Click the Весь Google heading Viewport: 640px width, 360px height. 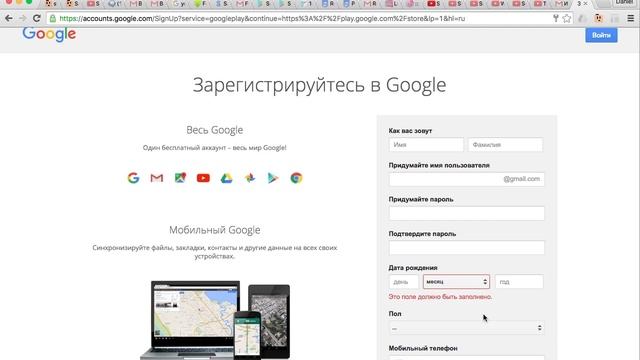(215, 130)
